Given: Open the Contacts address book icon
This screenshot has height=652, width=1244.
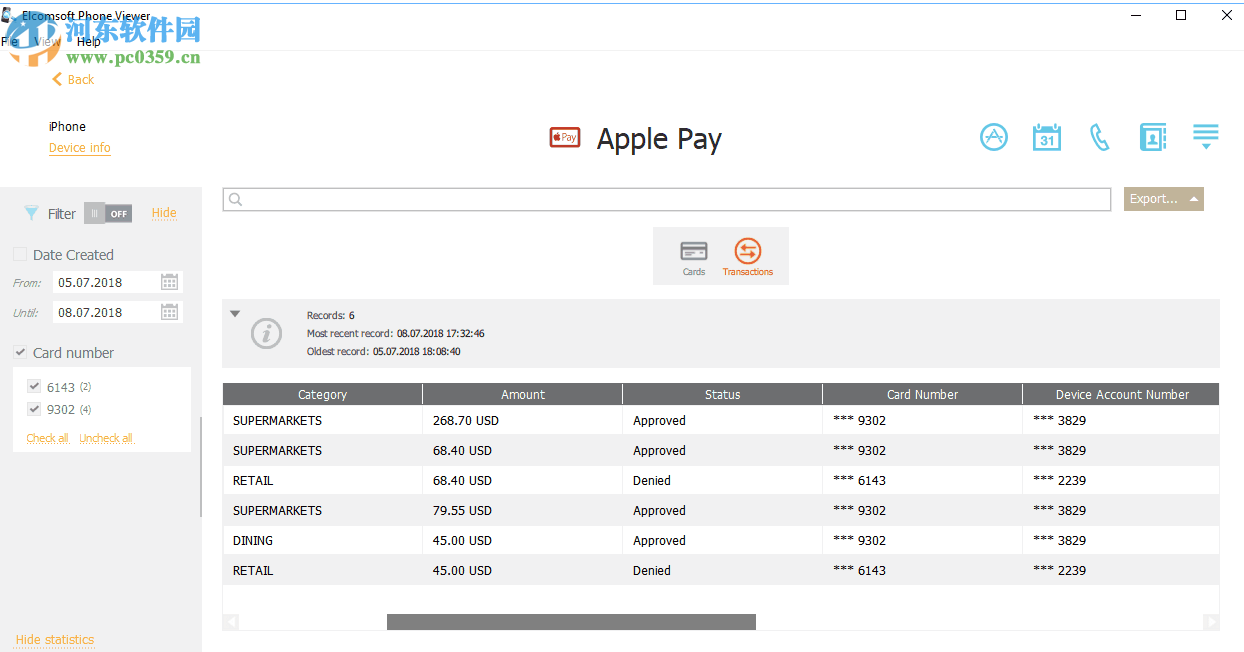Looking at the screenshot, I should pyautogui.click(x=1152, y=138).
